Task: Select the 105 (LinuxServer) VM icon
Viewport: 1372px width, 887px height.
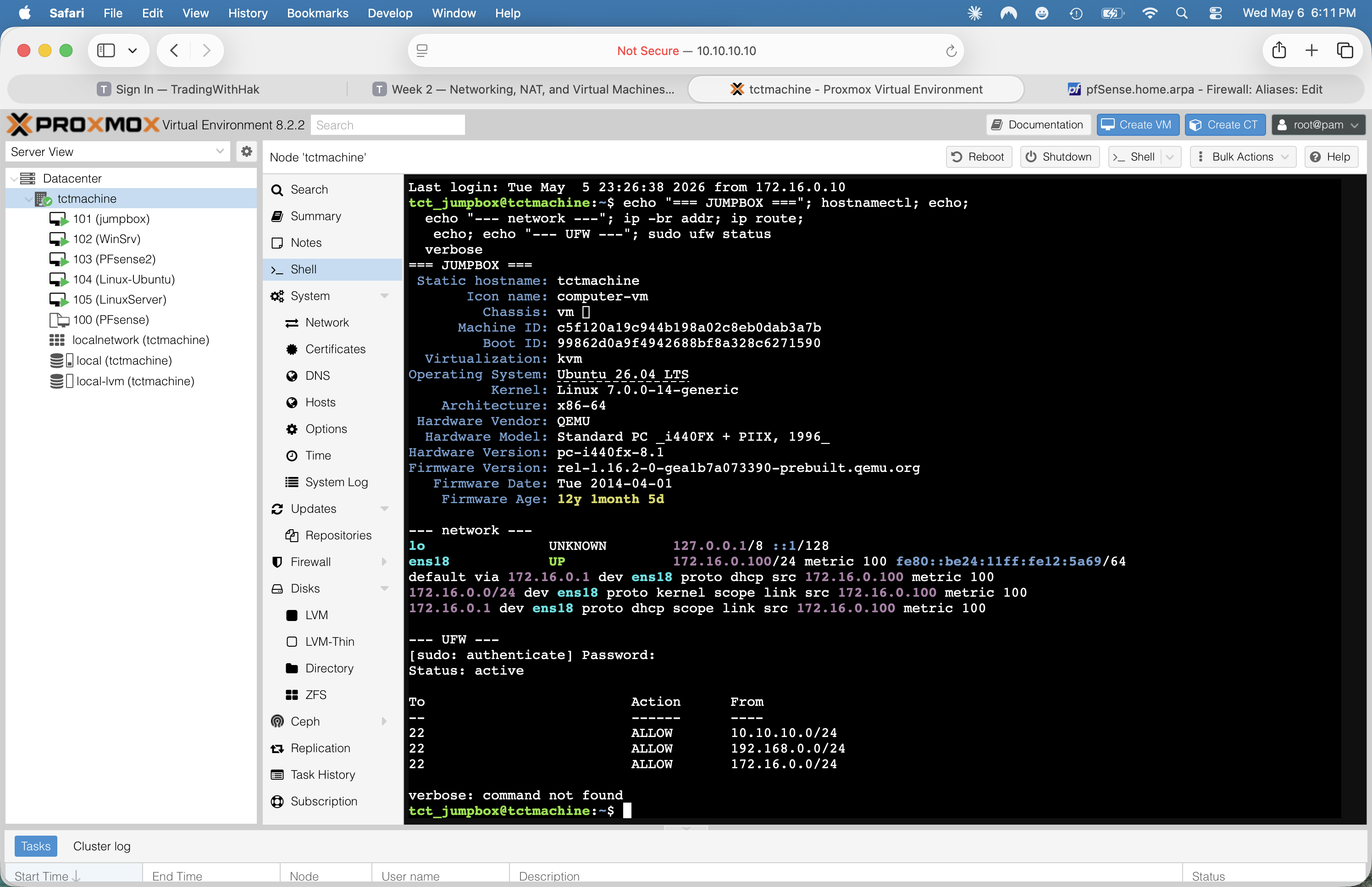Action: tap(58, 299)
